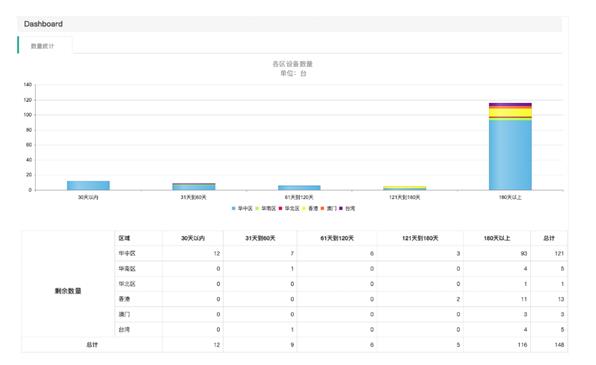596x365 pixels.
Task: Toggle 华南区 series in chart legend
Action: tap(266, 208)
